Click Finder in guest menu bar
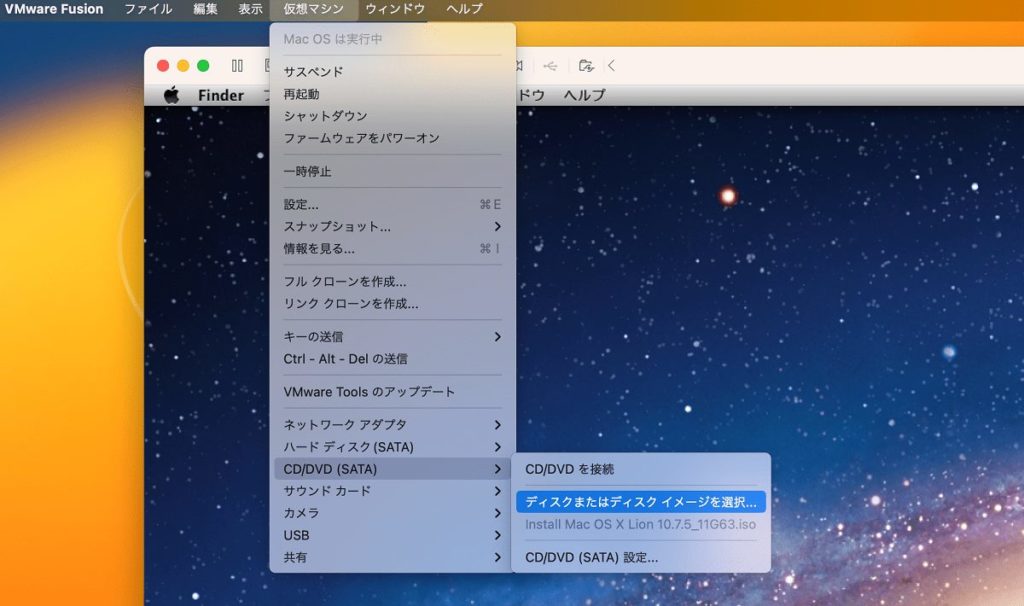This screenshot has width=1024, height=606. 221,95
